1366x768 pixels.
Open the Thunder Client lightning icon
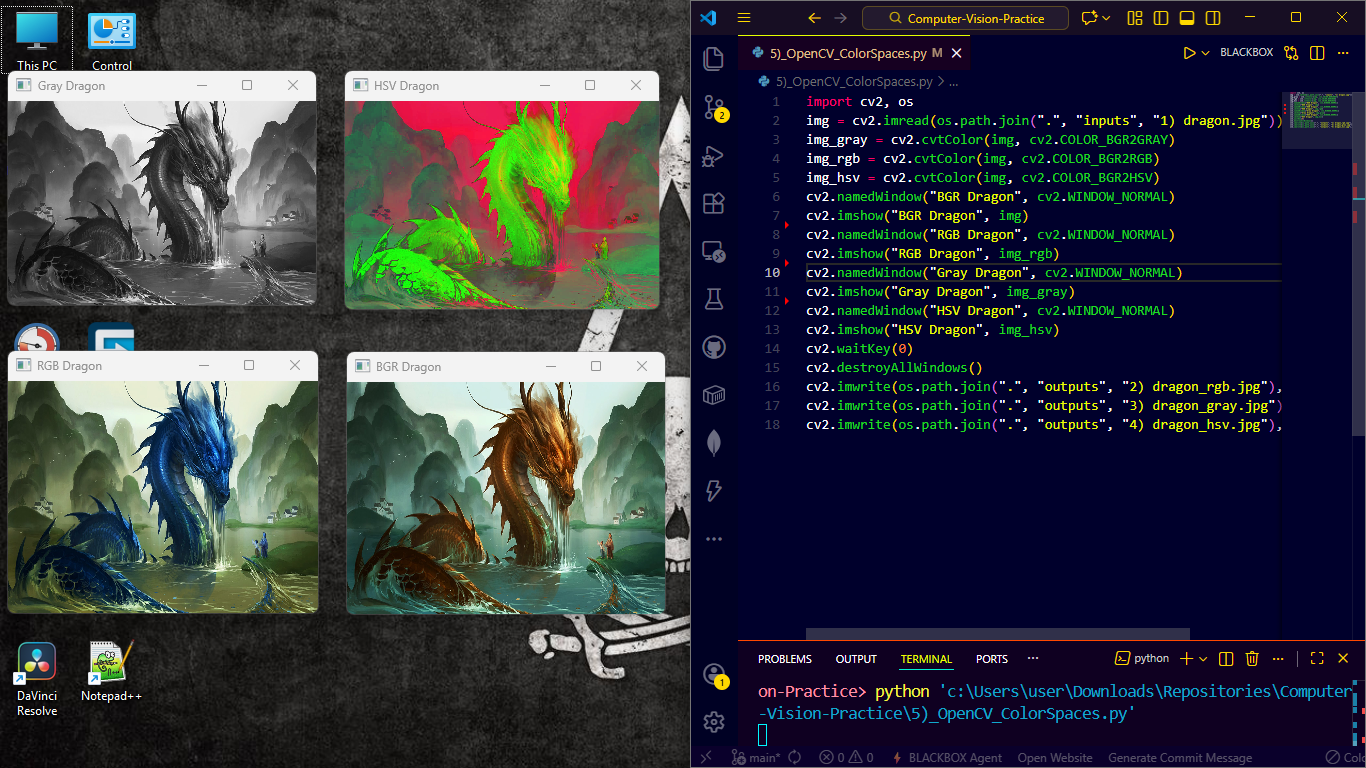click(714, 491)
